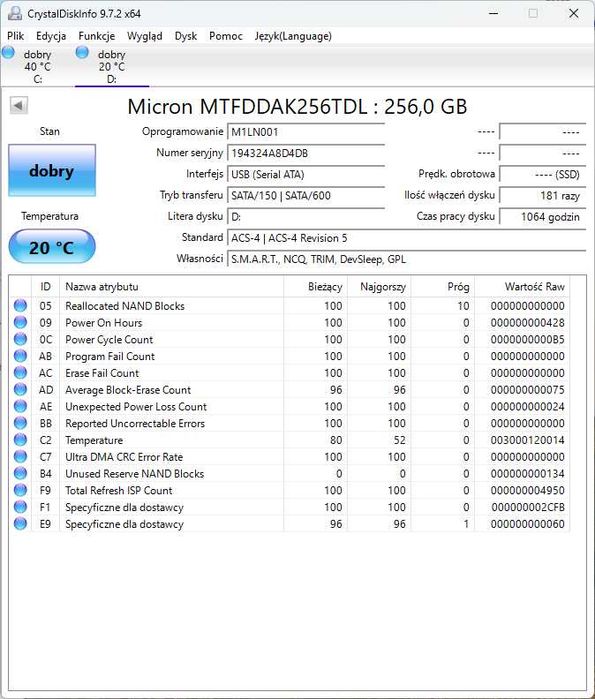Click status orb for Temperature attribute

pos(20,440)
